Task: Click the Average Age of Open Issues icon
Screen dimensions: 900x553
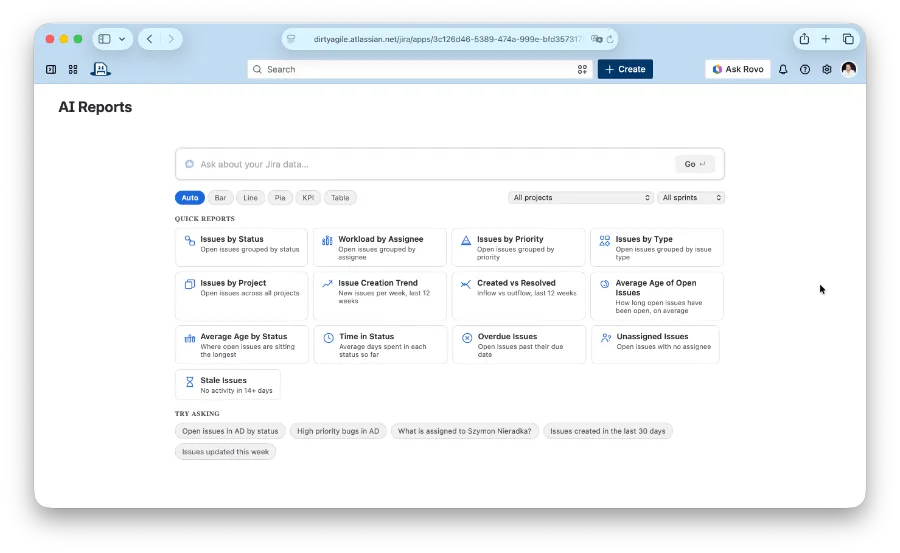Action: [x=604, y=284]
